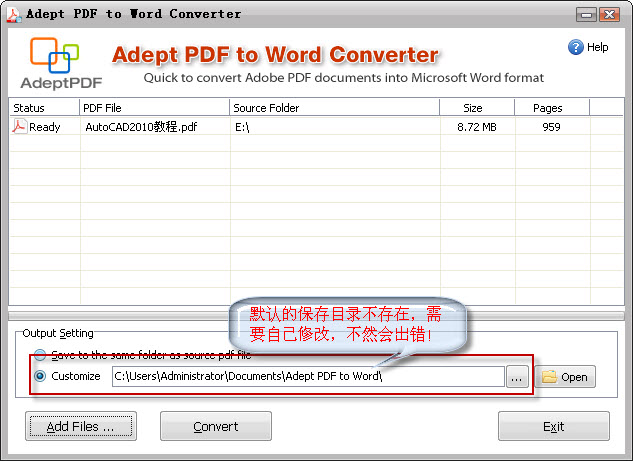Screen dimensions: 633x461
Task: Click the PDF icon beside Ready status
Action: coord(19,126)
